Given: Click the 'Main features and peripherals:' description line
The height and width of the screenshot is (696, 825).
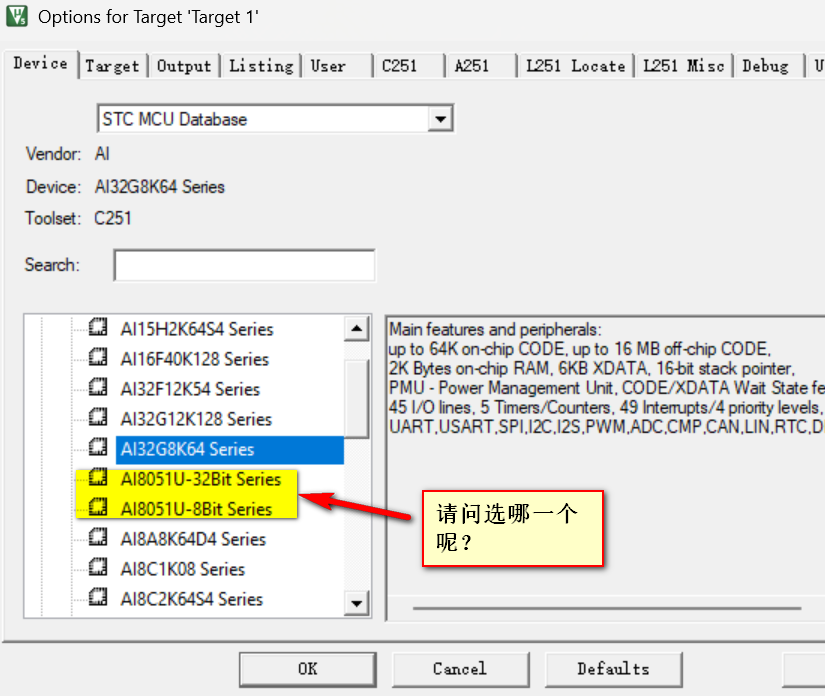Looking at the screenshot, I should click(x=495, y=329).
